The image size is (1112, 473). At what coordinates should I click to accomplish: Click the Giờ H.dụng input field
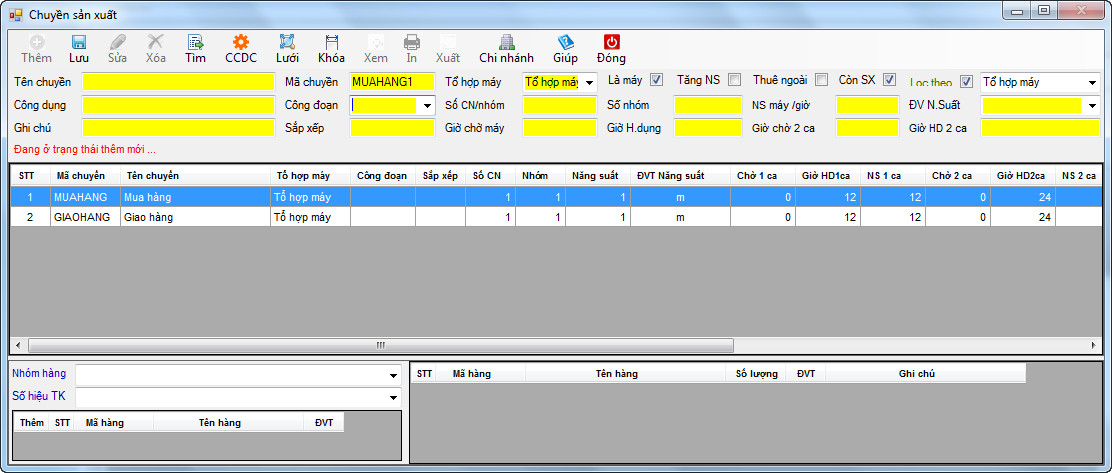click(708, 128)
